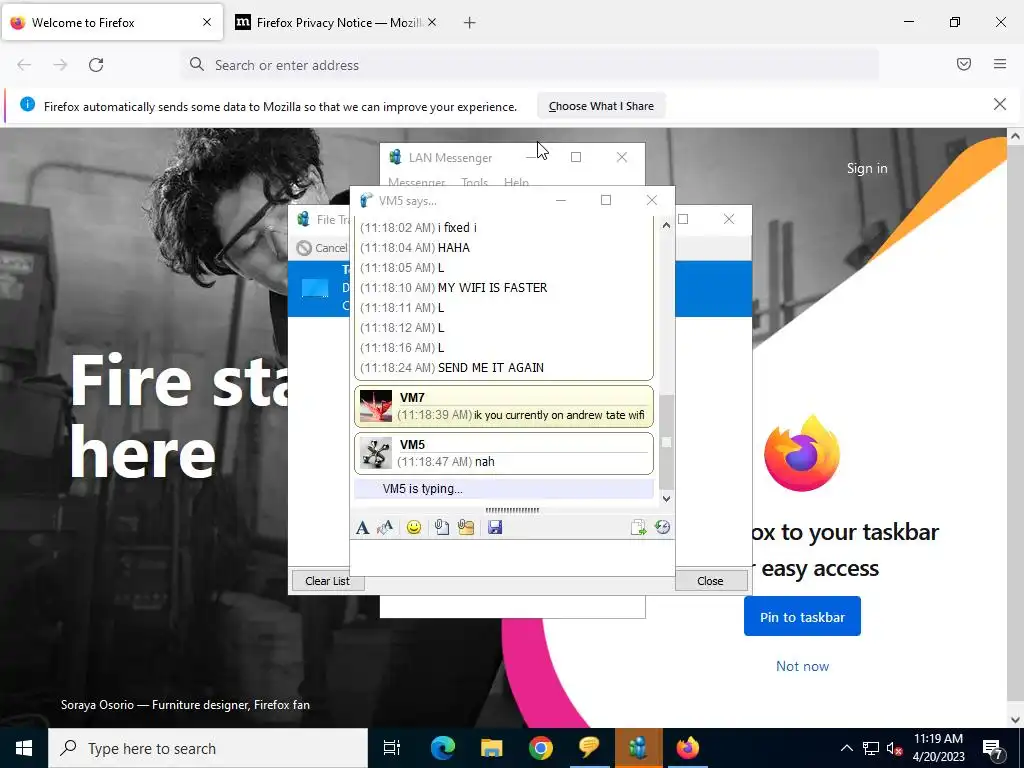Click the message 'MY WIFI IS FASTER'
The image size is (1024, 768).
point(492,287)
